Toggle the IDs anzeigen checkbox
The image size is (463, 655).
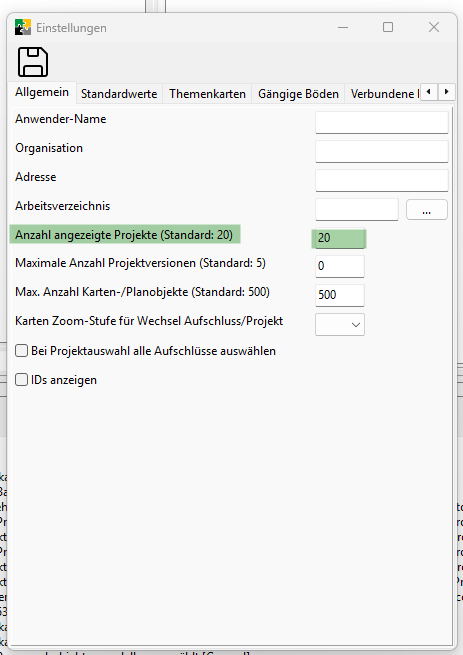tap(21, 380)
